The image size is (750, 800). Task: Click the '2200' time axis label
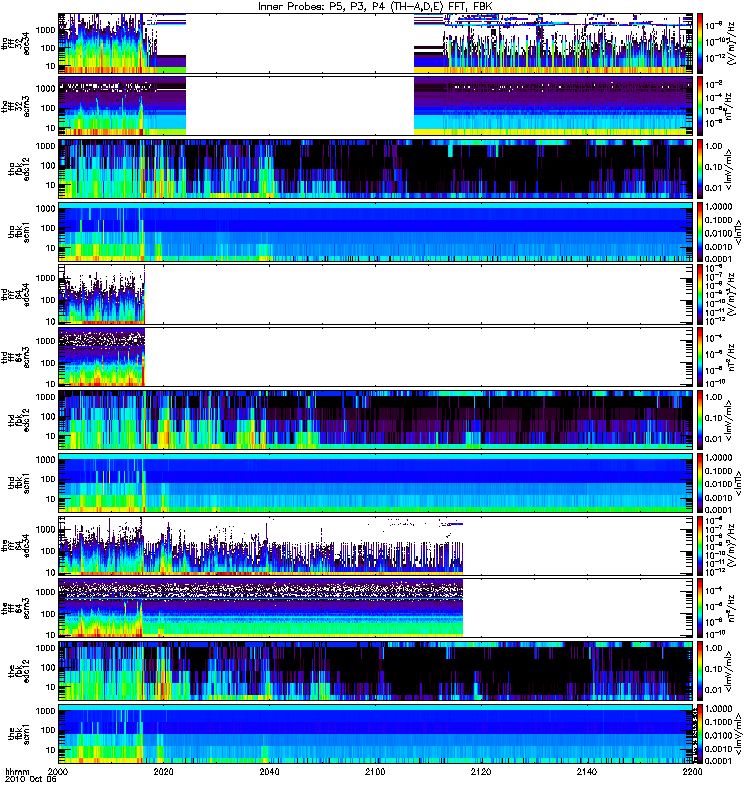click(x=692, y=771)
